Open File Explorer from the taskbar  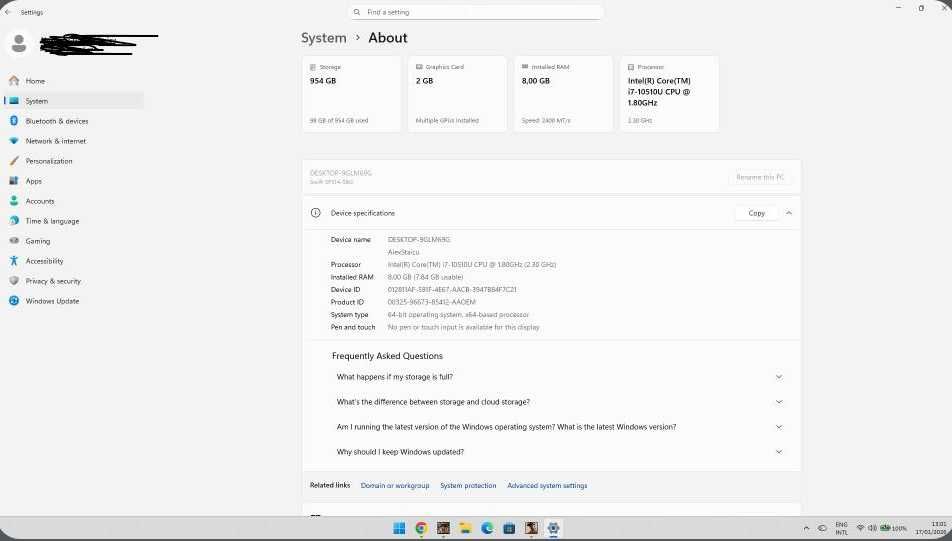(465, 528)
